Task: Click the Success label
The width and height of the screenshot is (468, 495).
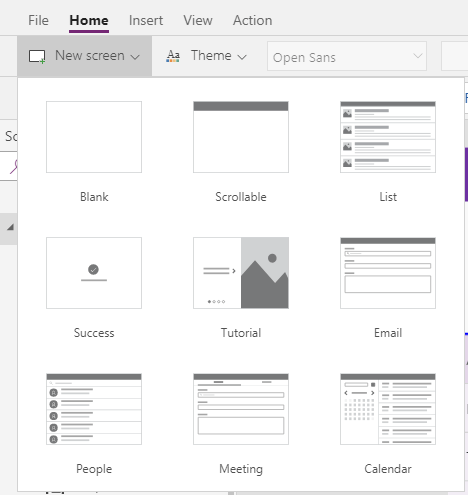Action: [x=94, y=333]
